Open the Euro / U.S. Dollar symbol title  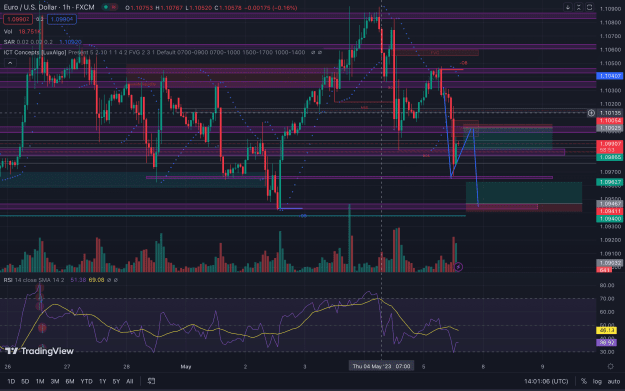(x=49, y=7)
